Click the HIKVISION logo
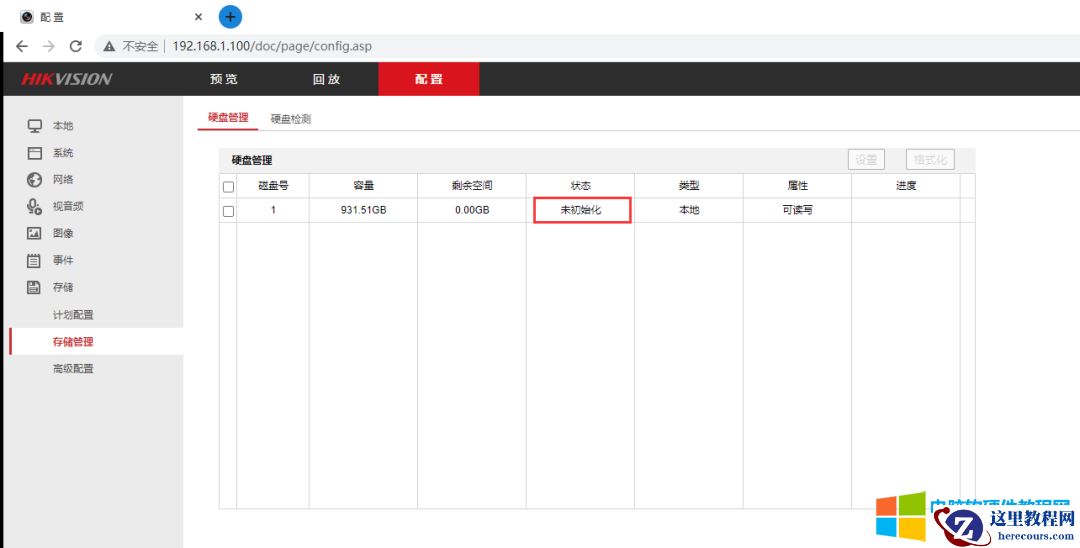 tap(67, 79)
